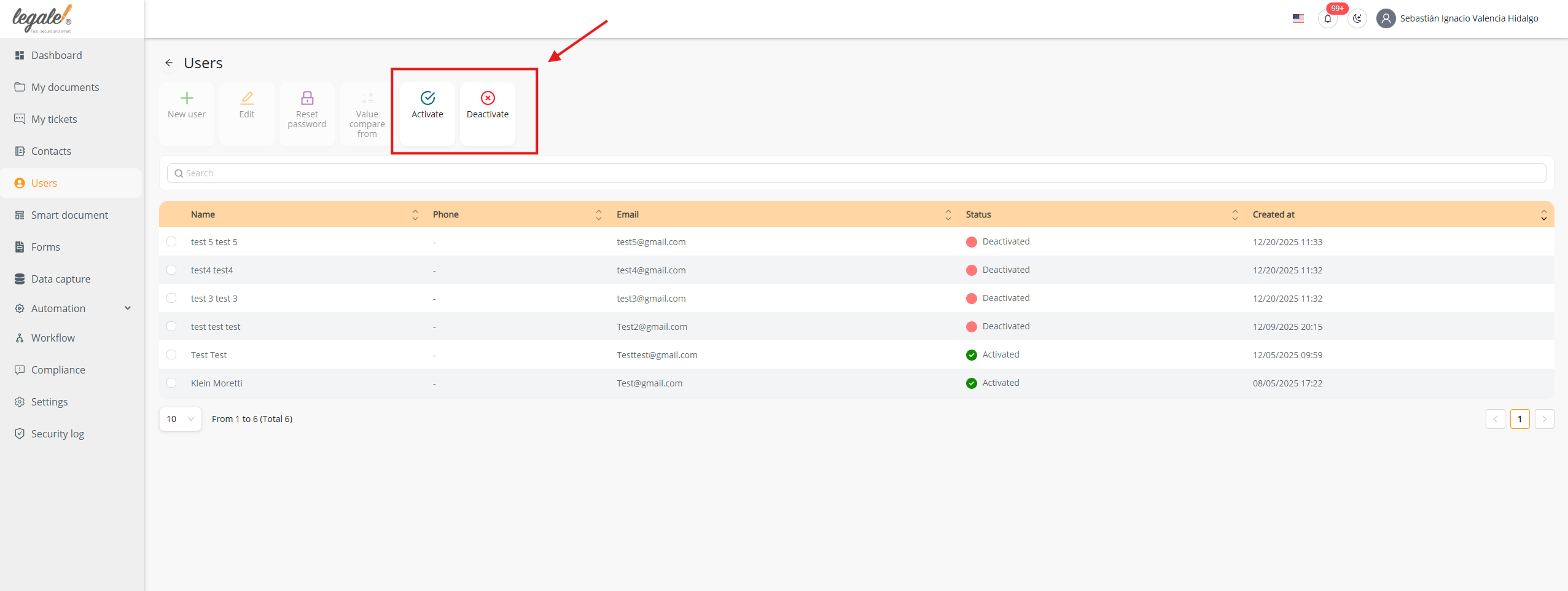This screenshot has width=1568, height=591.
Task: Click the Deactivate user icon
Action: pyautogui.click(x=488, y=98)
